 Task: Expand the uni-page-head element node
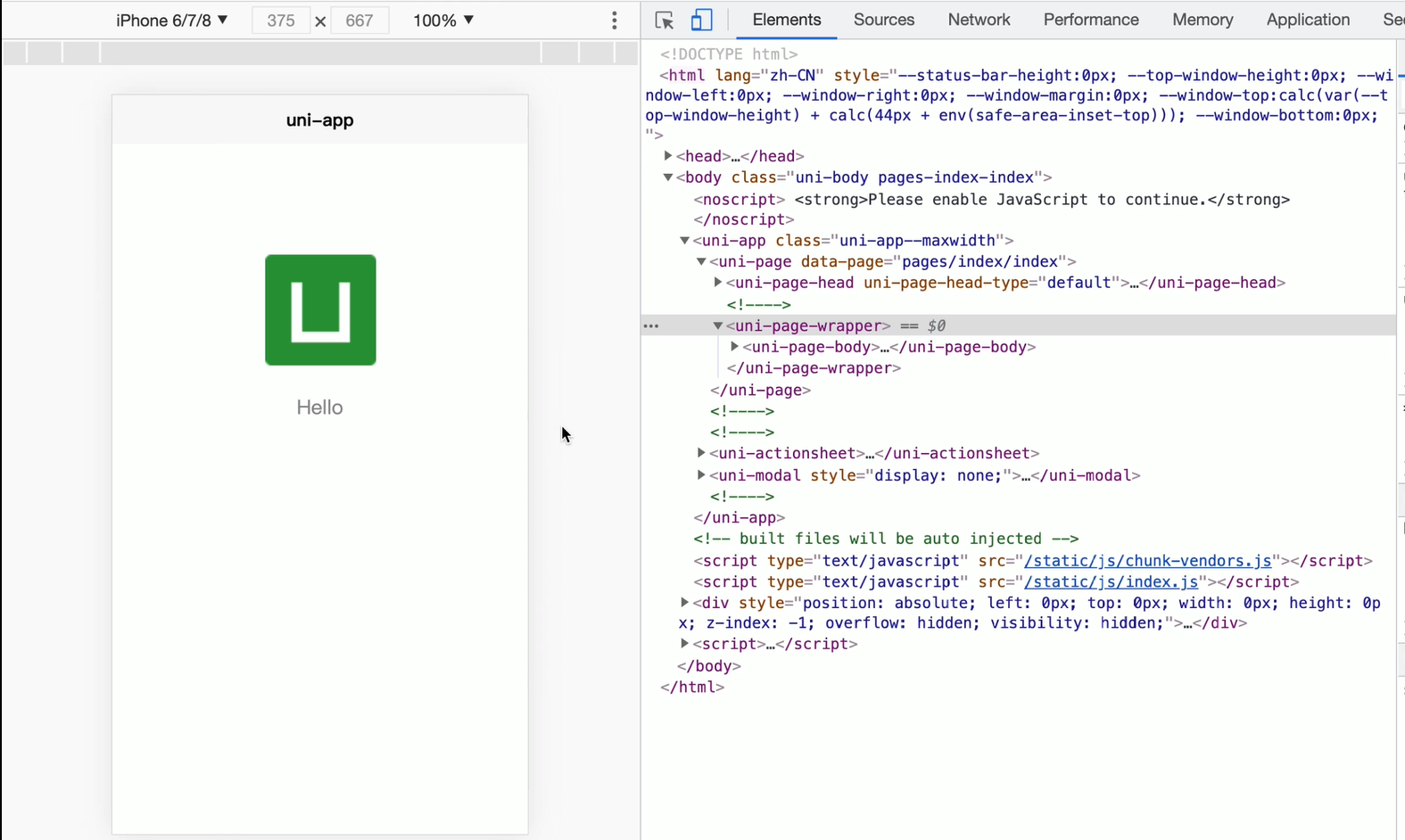pyautogui.click(x=718, y=283)
